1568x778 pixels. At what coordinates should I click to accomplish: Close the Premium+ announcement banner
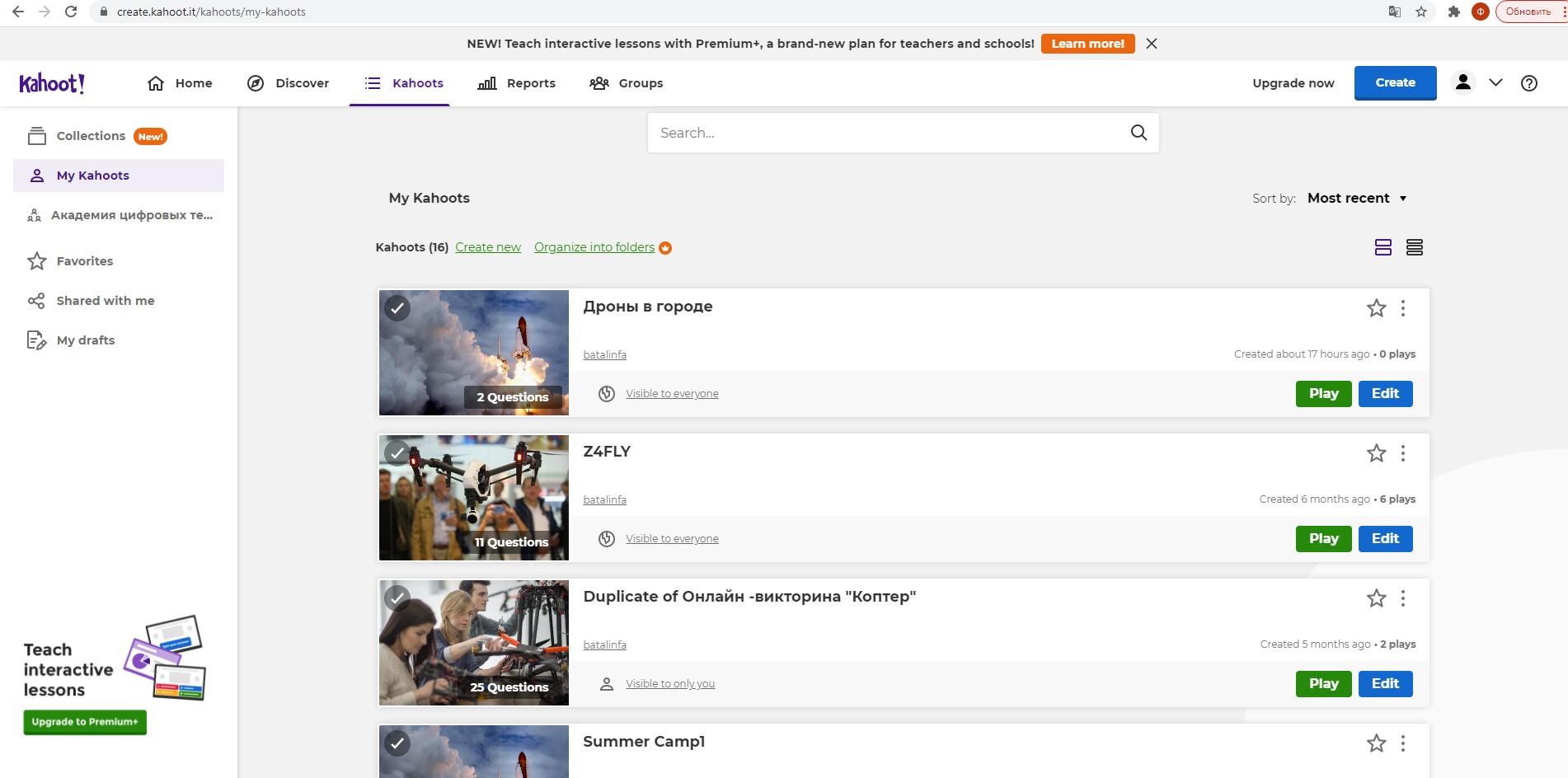1152,44
